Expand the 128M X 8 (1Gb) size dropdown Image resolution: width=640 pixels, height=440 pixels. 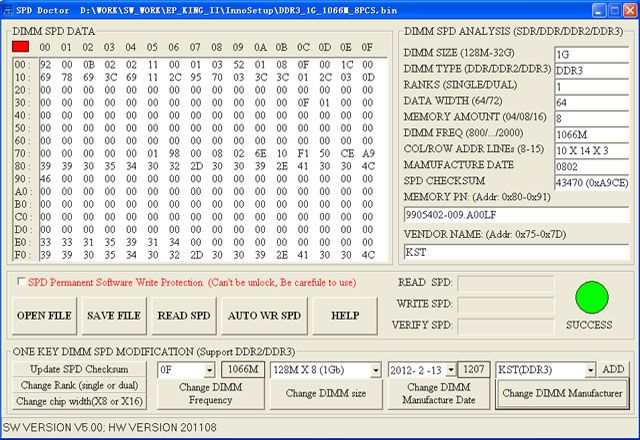tap(376, 370)
